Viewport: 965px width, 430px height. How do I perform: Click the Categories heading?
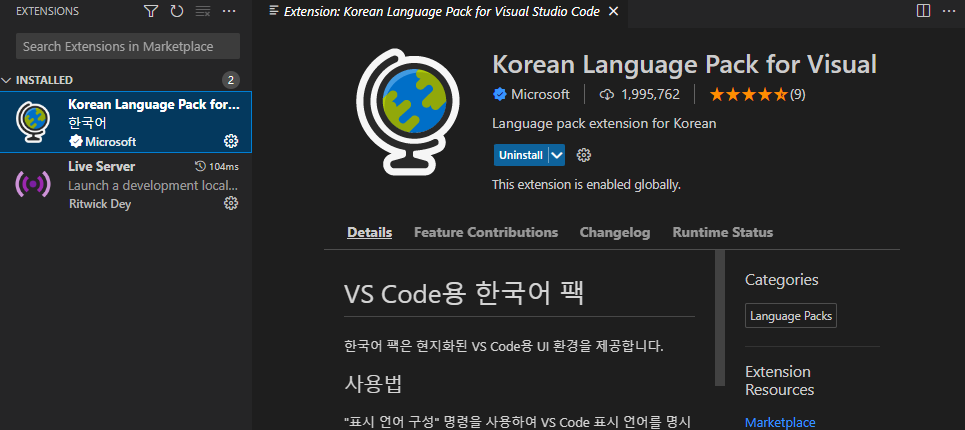click(x=782, y=280)
